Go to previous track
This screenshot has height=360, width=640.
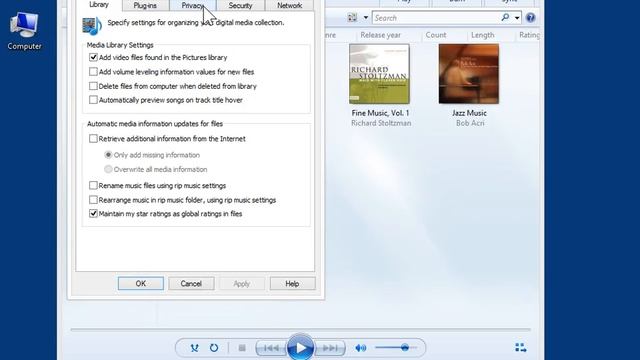pyautogui.click(x=271, y=348)
